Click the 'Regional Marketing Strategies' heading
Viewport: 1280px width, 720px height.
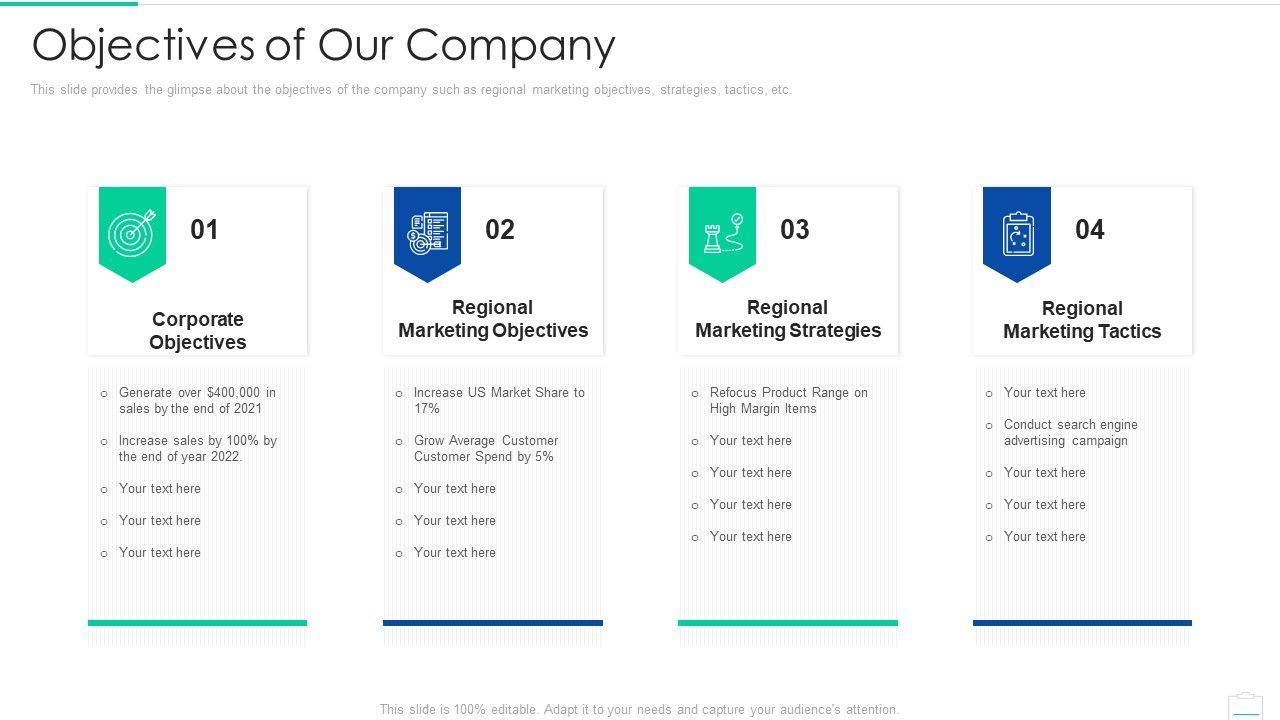788,319
